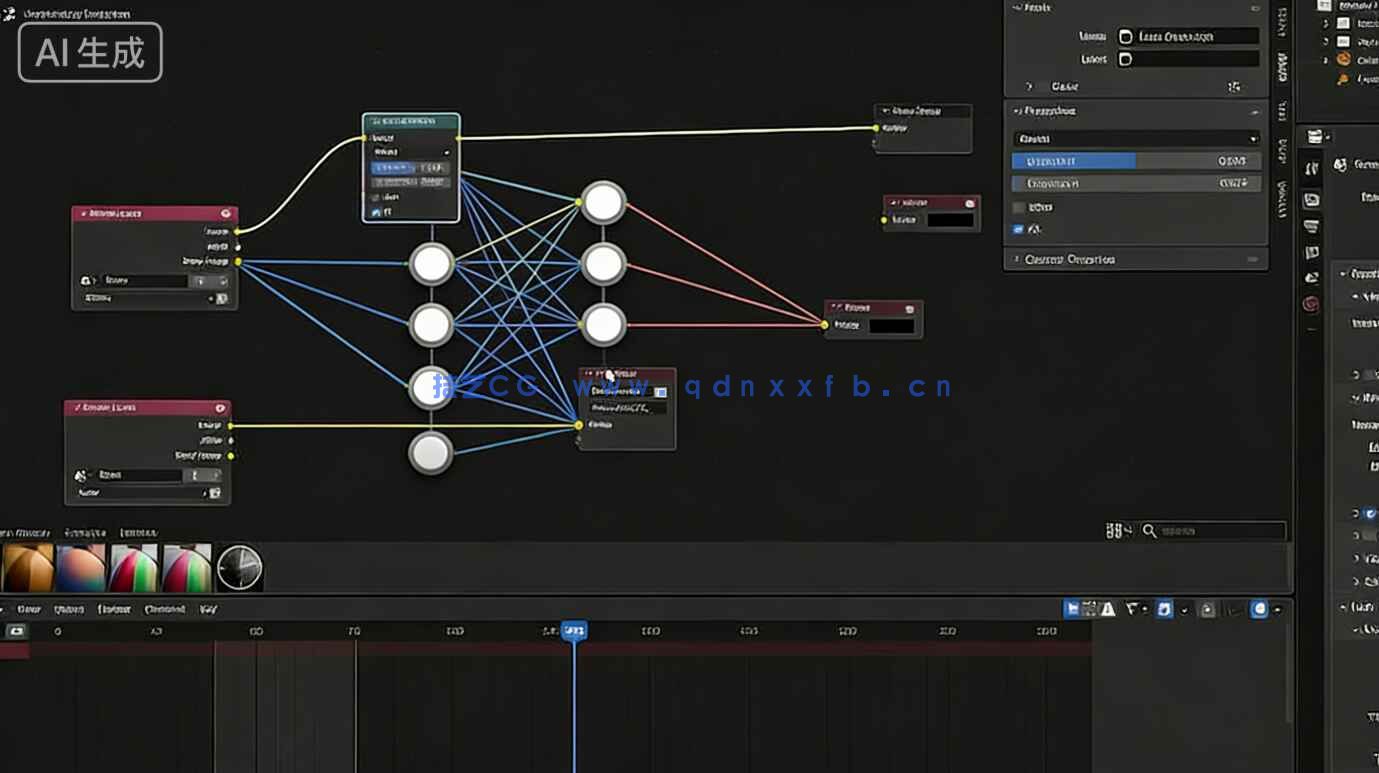Click the warning triangle icon in the timeline header

click(x=1108, y=609)
